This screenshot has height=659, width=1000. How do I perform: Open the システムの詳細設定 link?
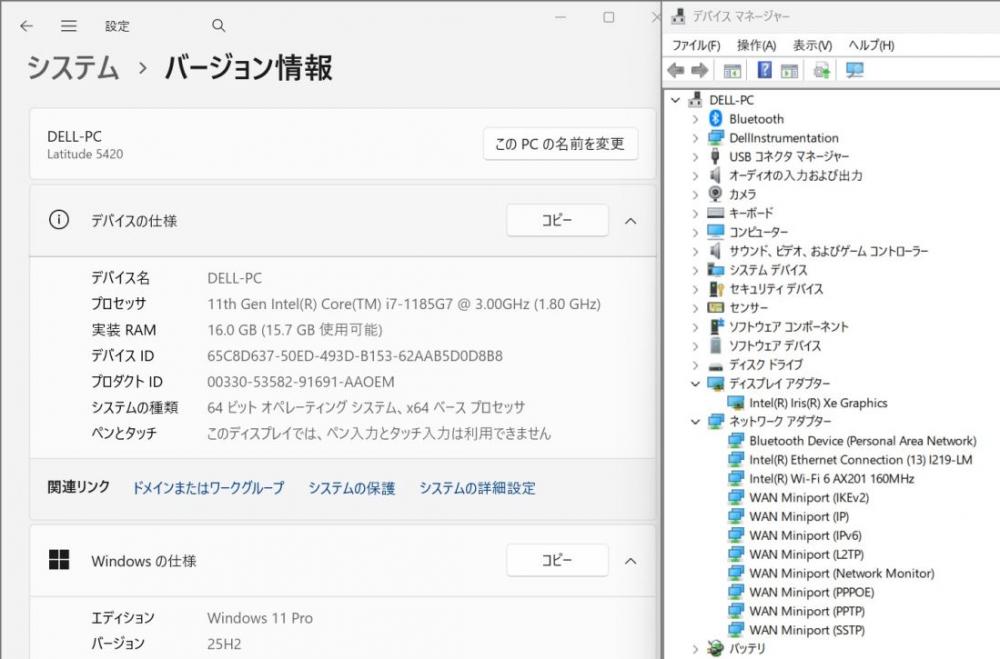pos(477,488)
